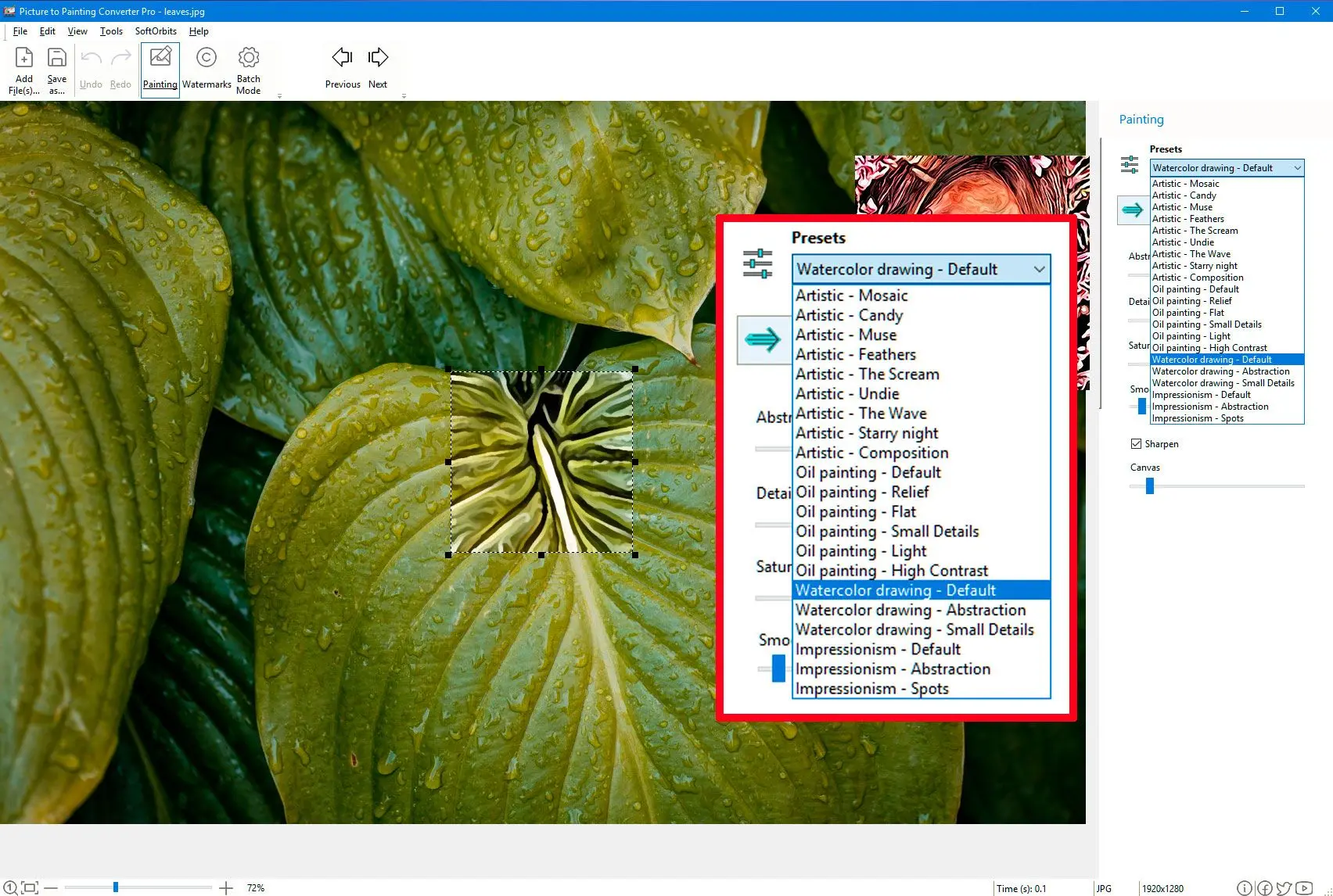Uncheck the Sharpen checkbox
Screen dimensions: 1333x896
click(1136, 444)
